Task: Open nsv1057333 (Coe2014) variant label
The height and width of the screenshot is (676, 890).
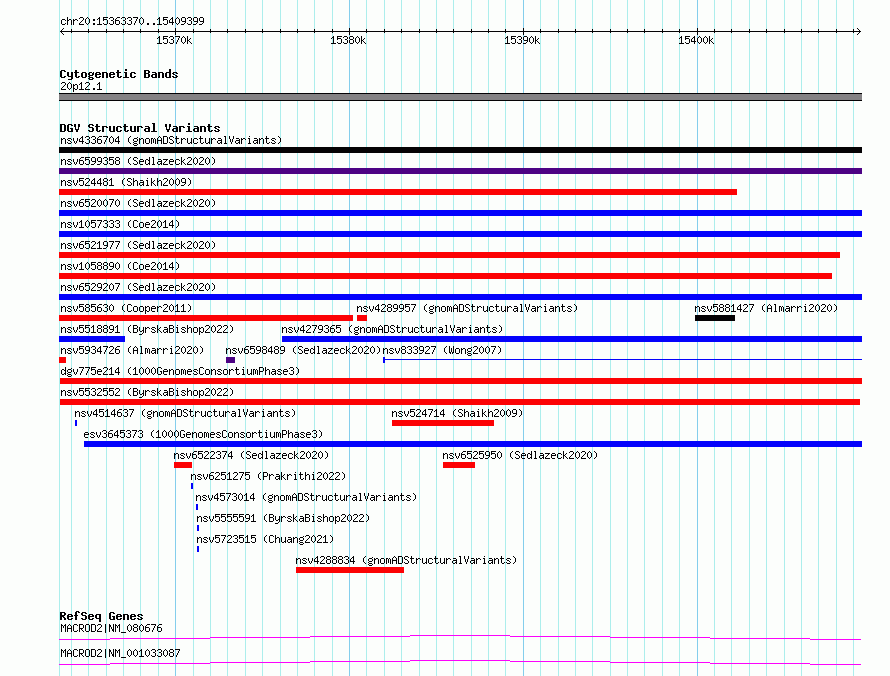Action: [120, 224]
